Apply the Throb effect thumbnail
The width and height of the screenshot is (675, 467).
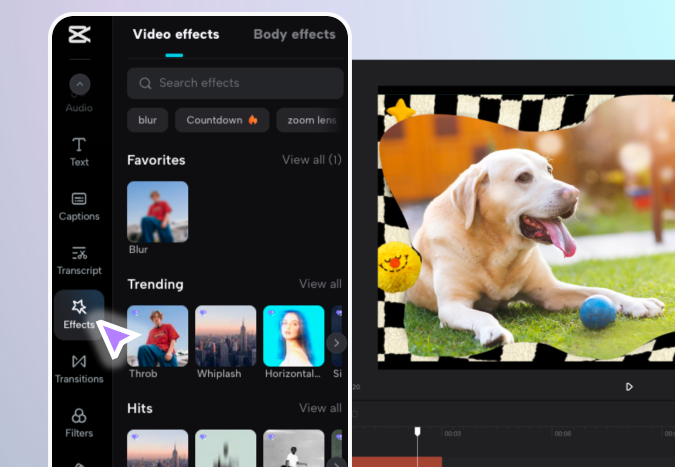158,336
